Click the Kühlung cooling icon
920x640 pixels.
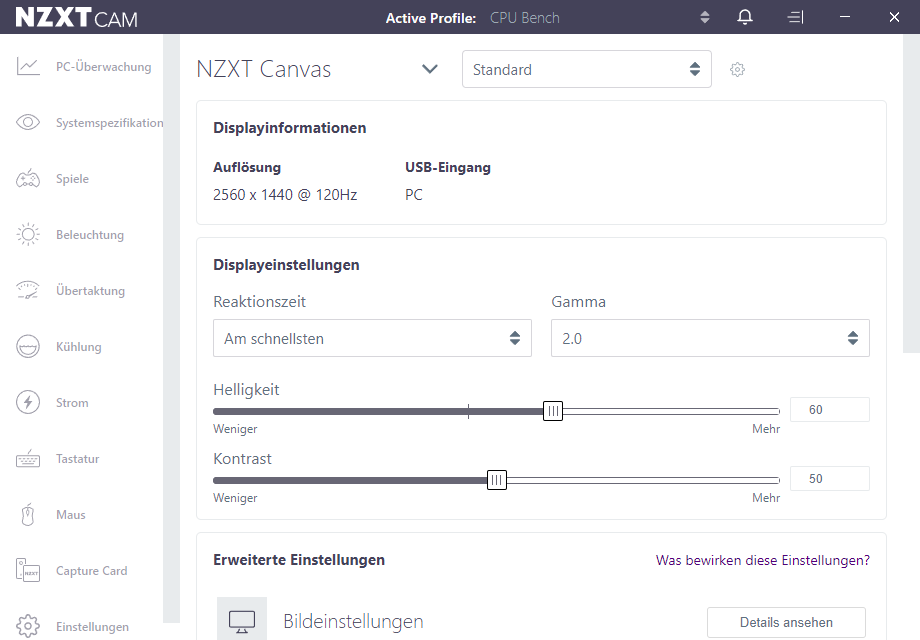[28, 347]
